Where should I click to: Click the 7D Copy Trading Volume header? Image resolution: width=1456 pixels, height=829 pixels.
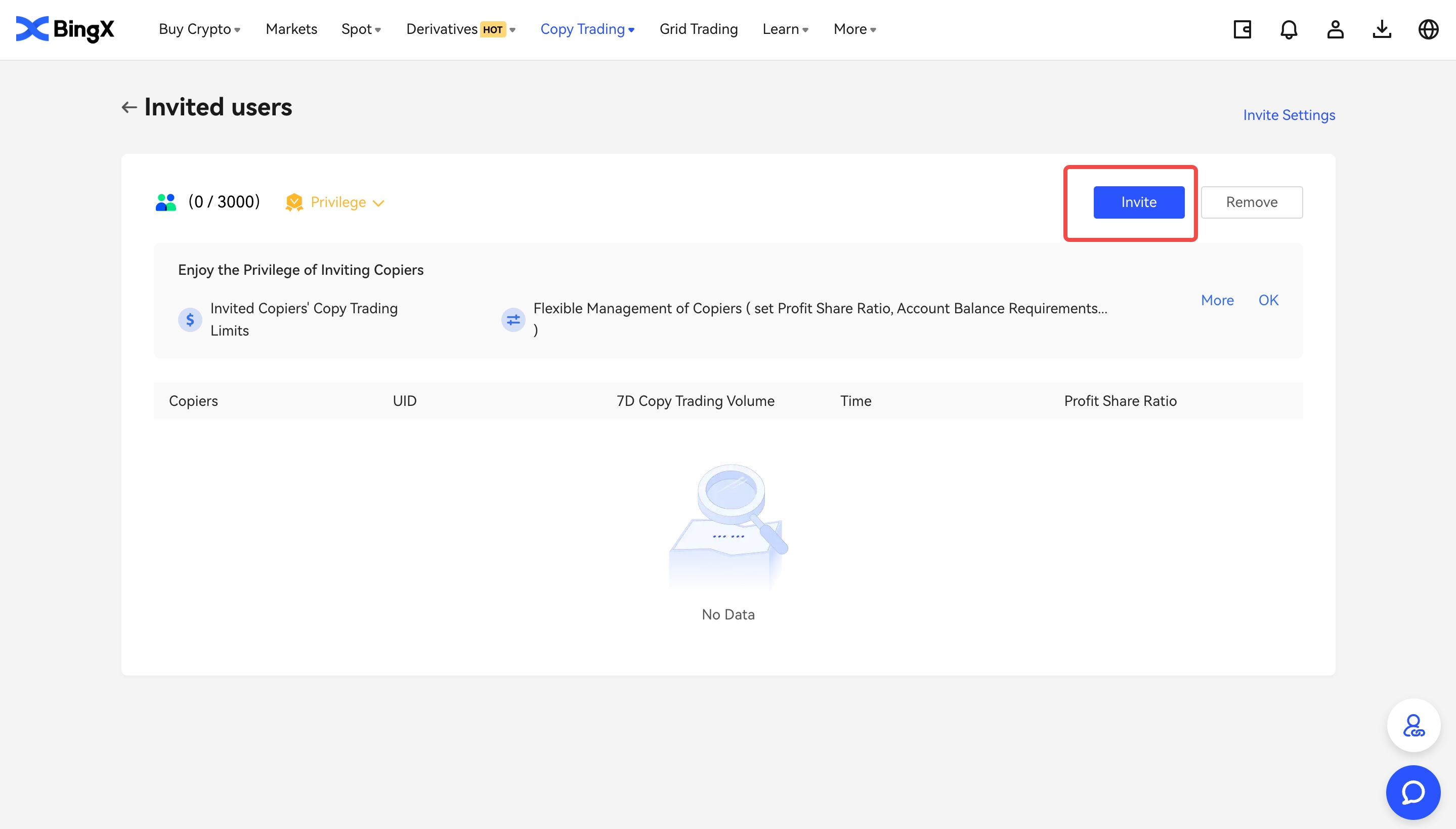tap(695, 401)
